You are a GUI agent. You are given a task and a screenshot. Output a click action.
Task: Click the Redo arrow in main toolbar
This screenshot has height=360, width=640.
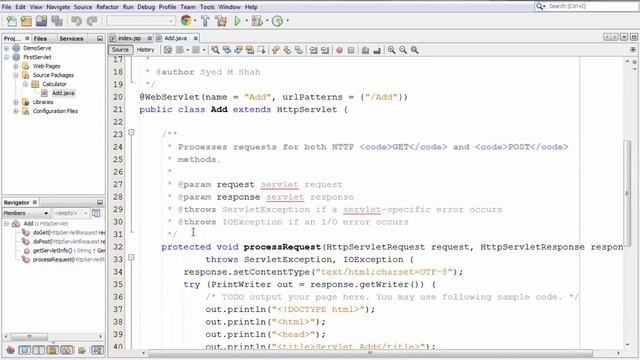[x=92, y=21]
